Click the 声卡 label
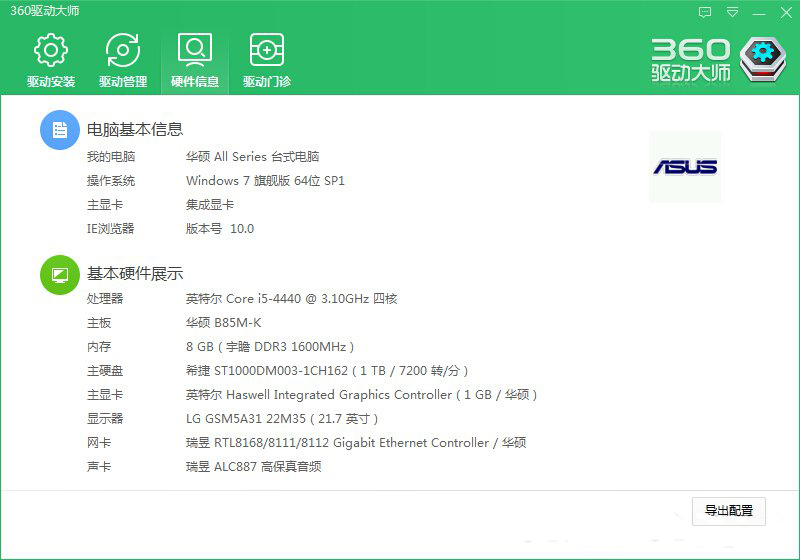This screenshot has width=800, height=560. point(98,467)
